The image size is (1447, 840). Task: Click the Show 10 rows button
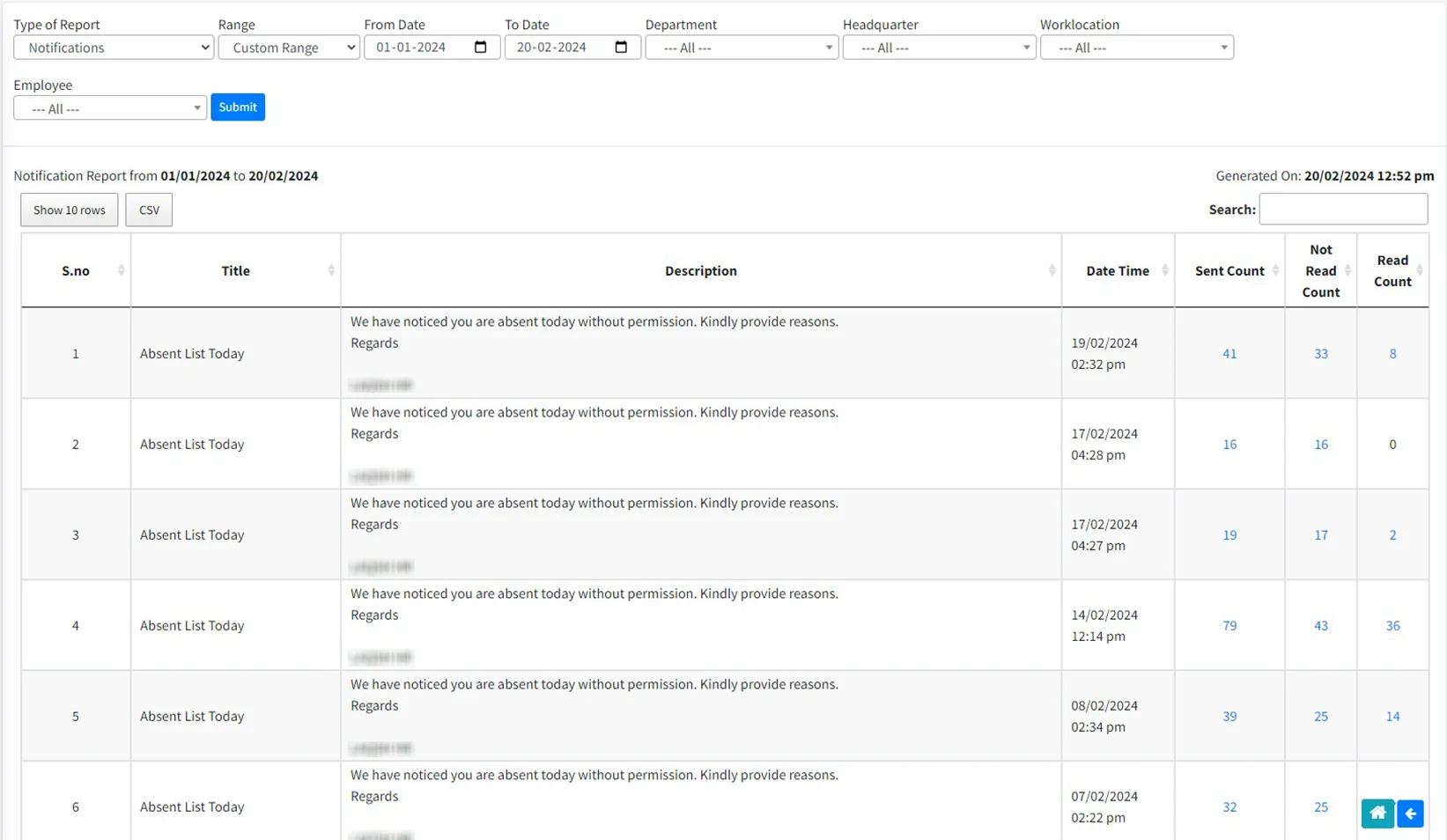[x=70, y=210]
